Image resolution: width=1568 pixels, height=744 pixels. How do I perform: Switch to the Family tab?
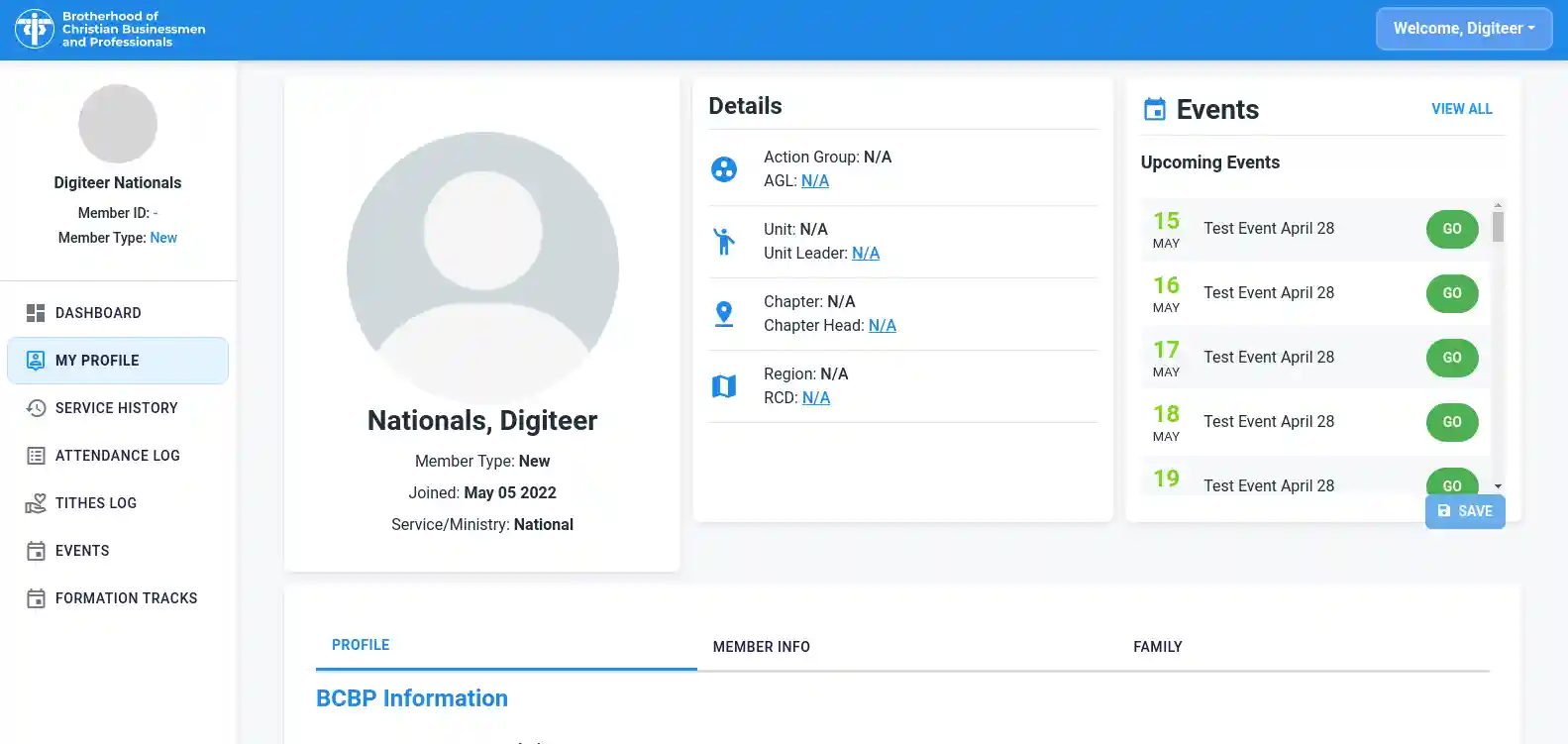(x=1158, y=647)
